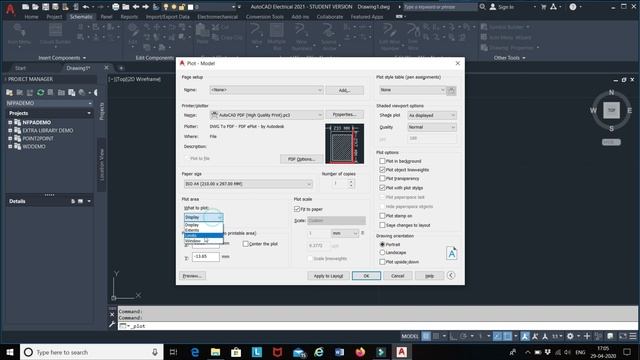640x360 pixels.
Task: Open the Paper size dropdown
Action: click(248, 184)
